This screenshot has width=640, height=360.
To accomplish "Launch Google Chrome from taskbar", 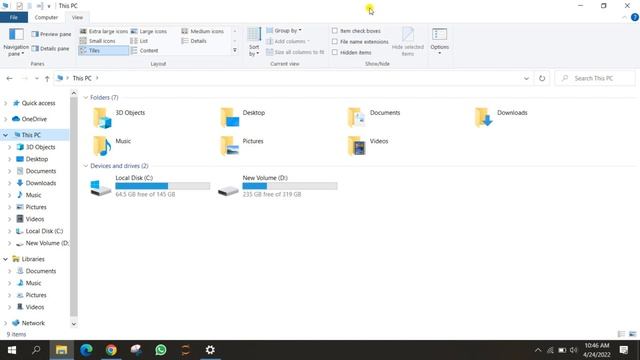I will pos(111,350).
